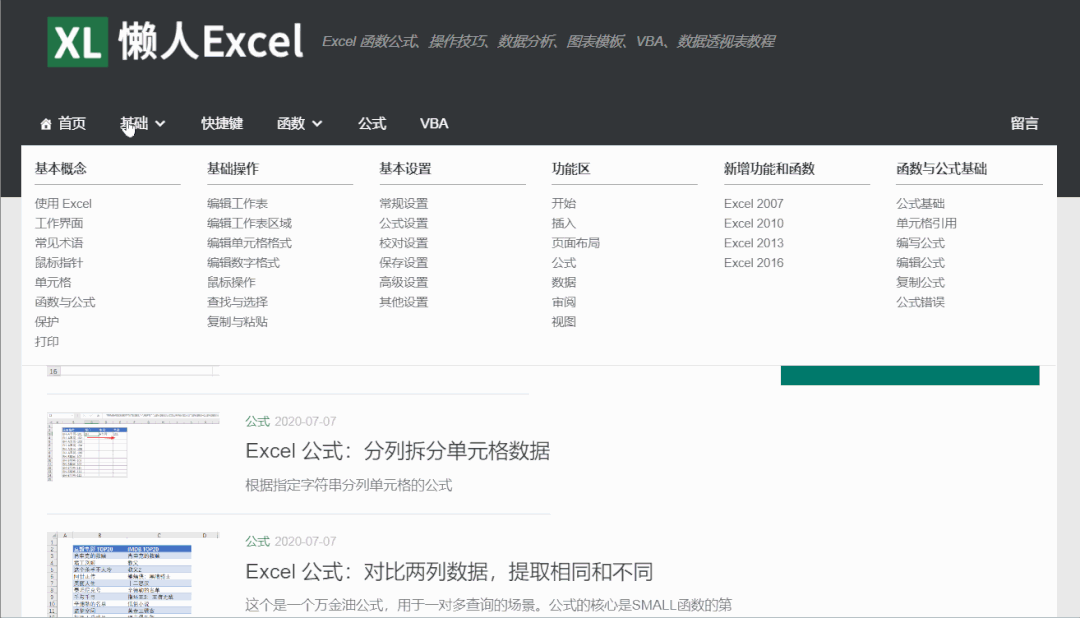
Task: Open the 编辑数字格式 link
Action: (x=243, y=262)
